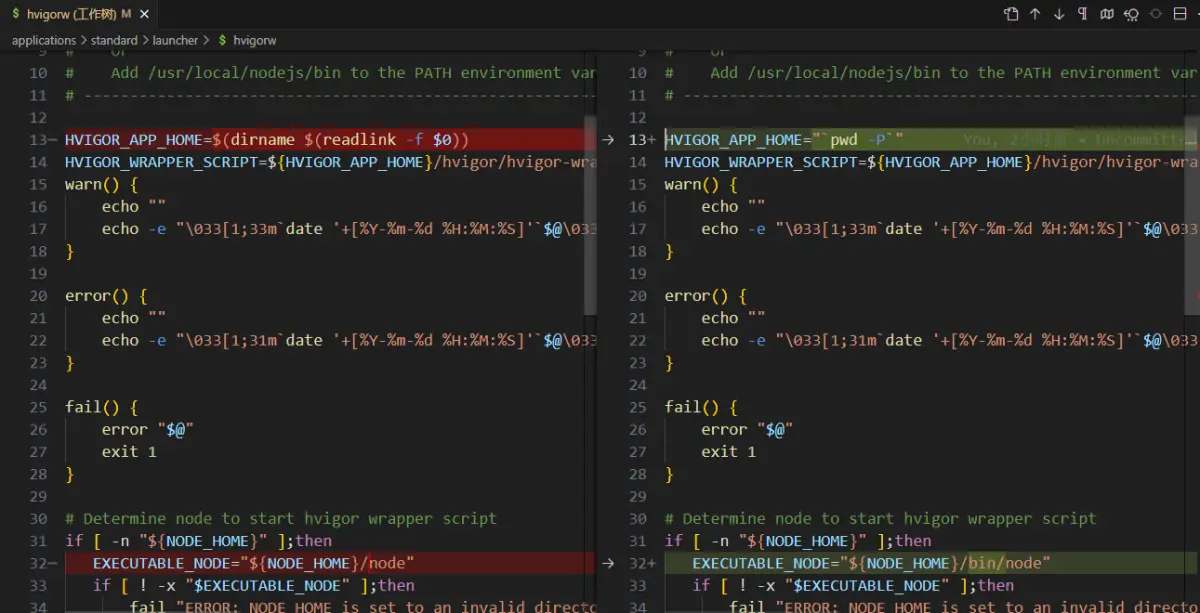Click HVIGOR_WRAPPER_SCRIPT line in right pane
The image size is (1200, 613).
coord(930,162)
